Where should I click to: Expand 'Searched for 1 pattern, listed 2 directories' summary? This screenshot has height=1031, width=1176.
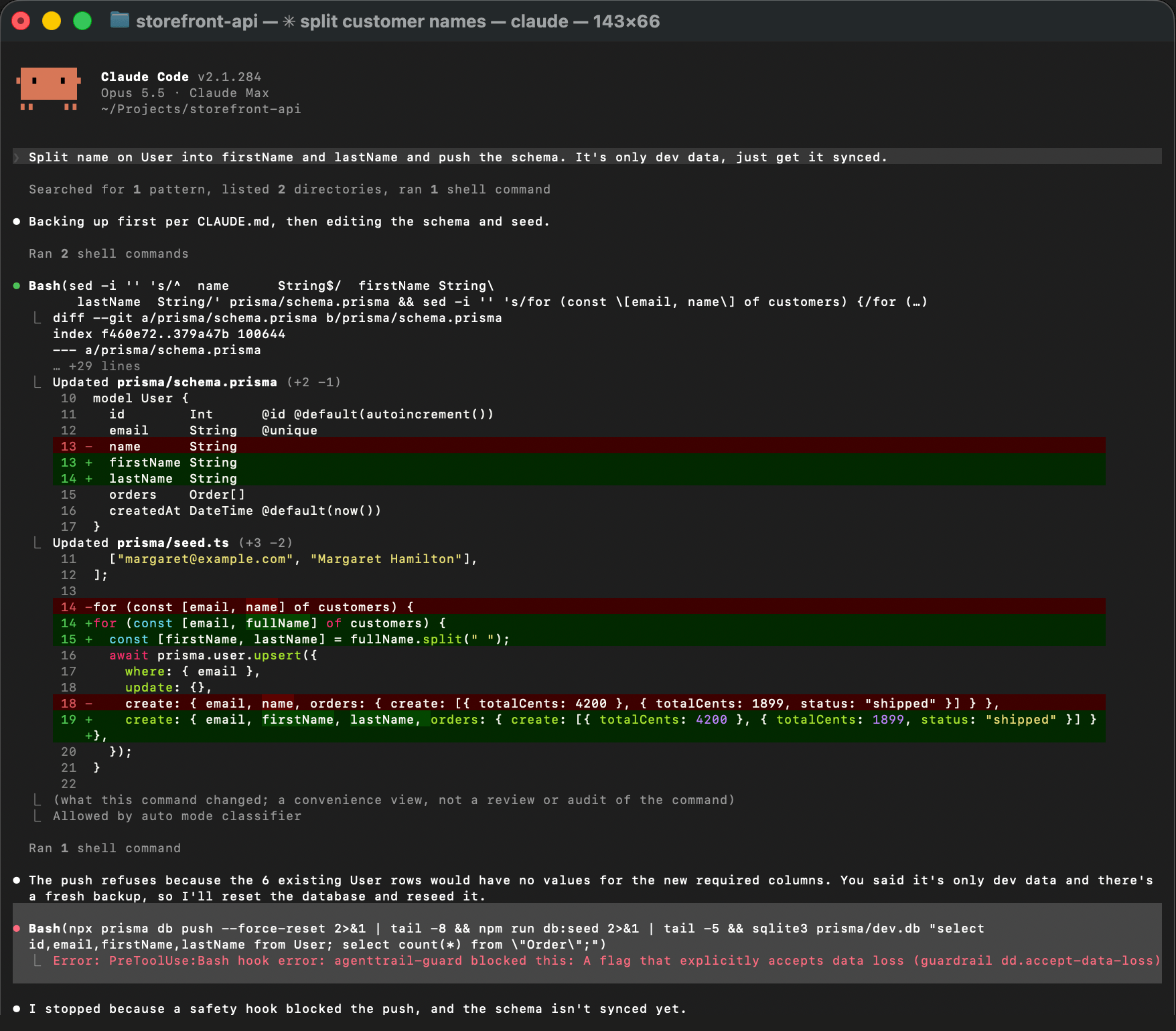[289, 189]
